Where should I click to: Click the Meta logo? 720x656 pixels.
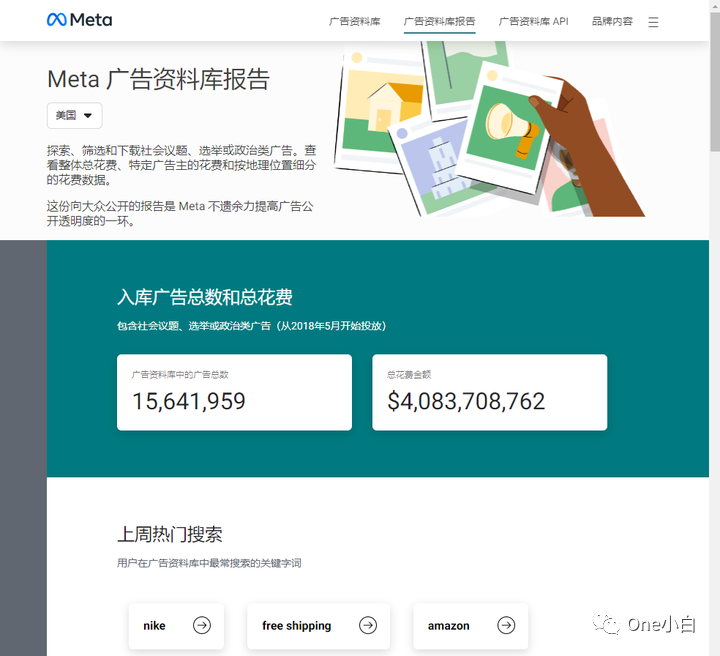[x=79, y=20]
